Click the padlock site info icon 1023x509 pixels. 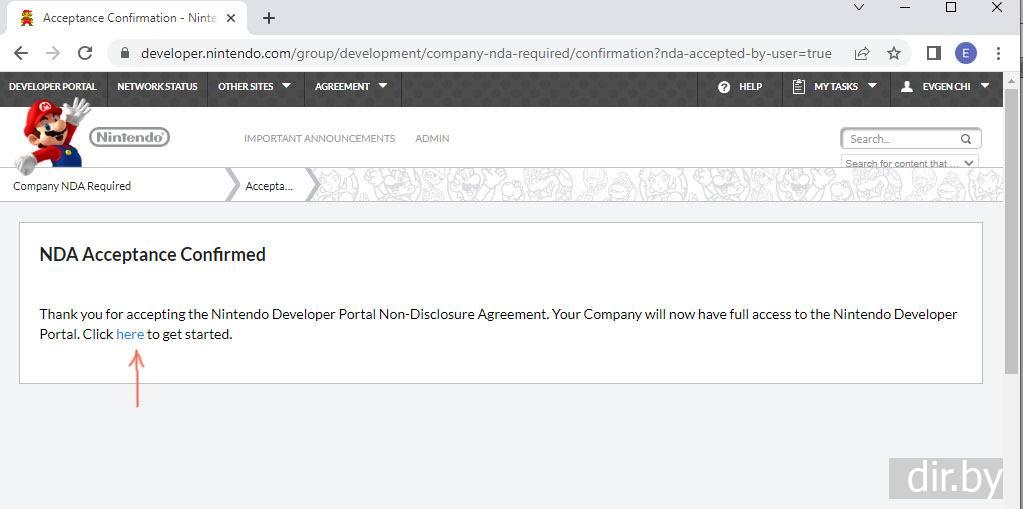point(125,54)
